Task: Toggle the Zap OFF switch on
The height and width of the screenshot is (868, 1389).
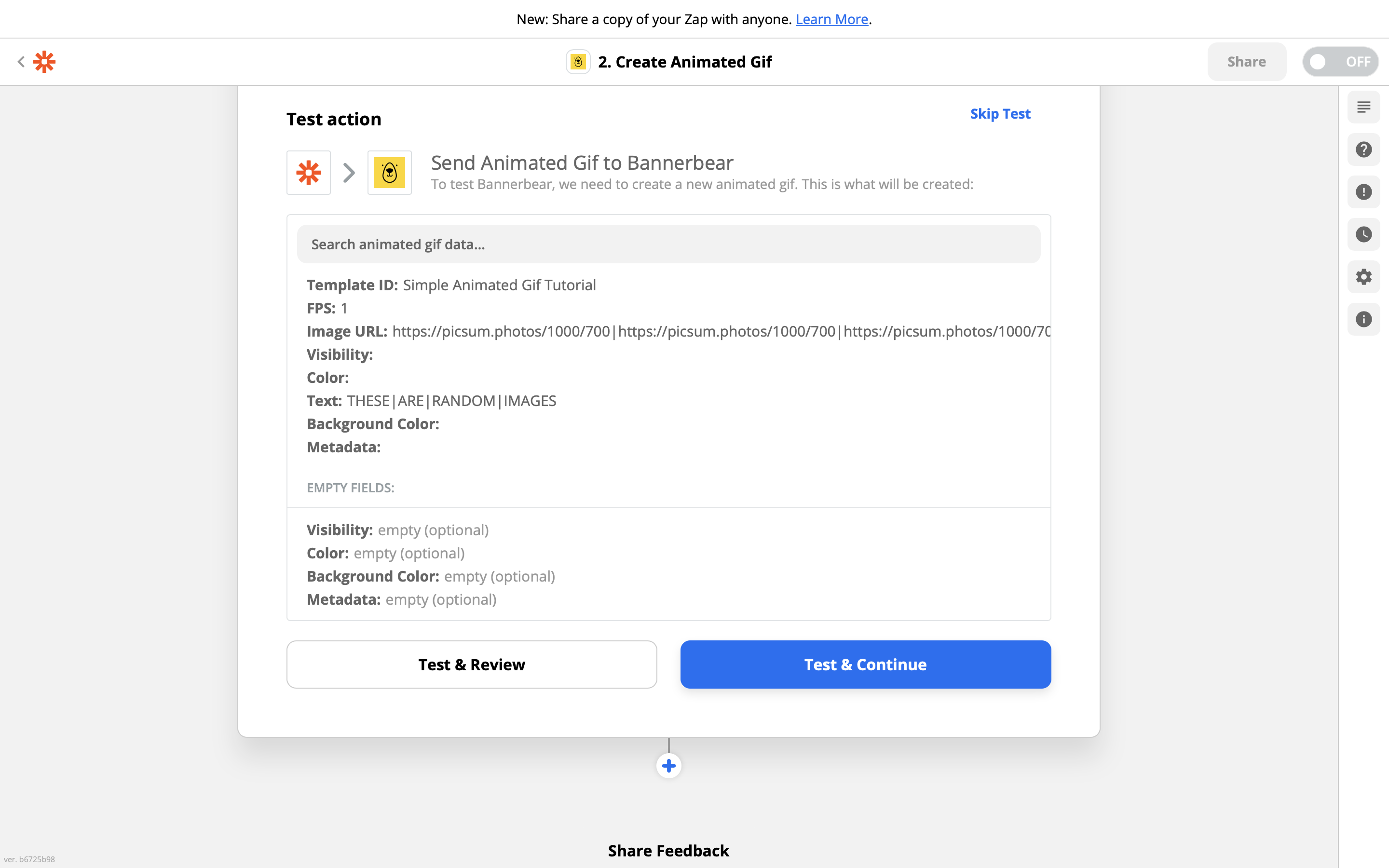Action: click(x=1340, y=61)
